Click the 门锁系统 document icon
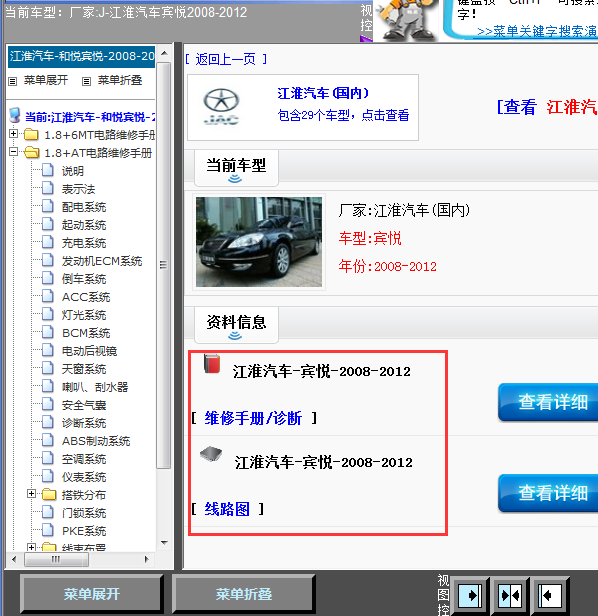The width and height of the screenshot is (598, 616). pyautogui.click(x=48, y=512)
